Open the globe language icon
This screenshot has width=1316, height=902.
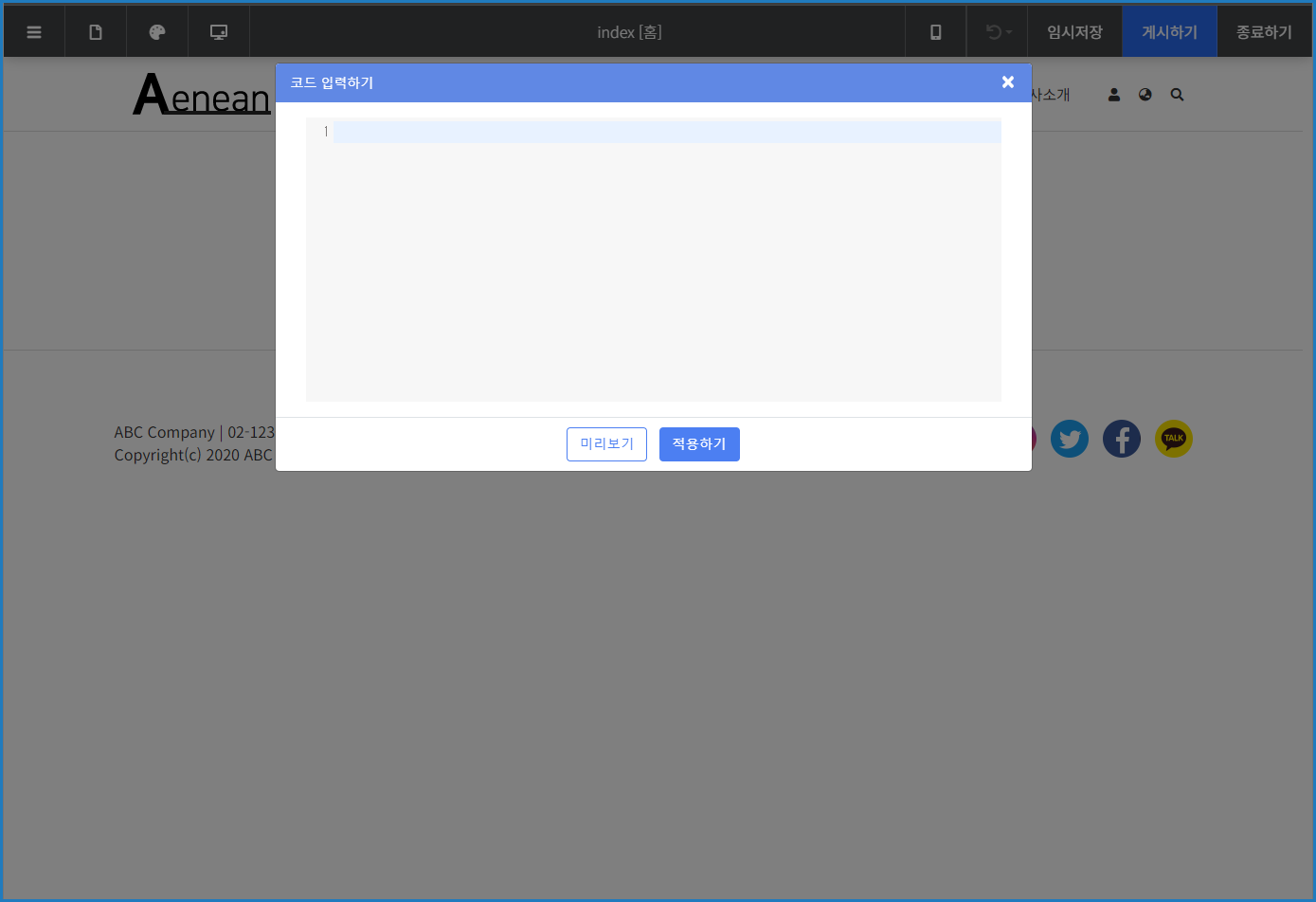pos(1145,95)
